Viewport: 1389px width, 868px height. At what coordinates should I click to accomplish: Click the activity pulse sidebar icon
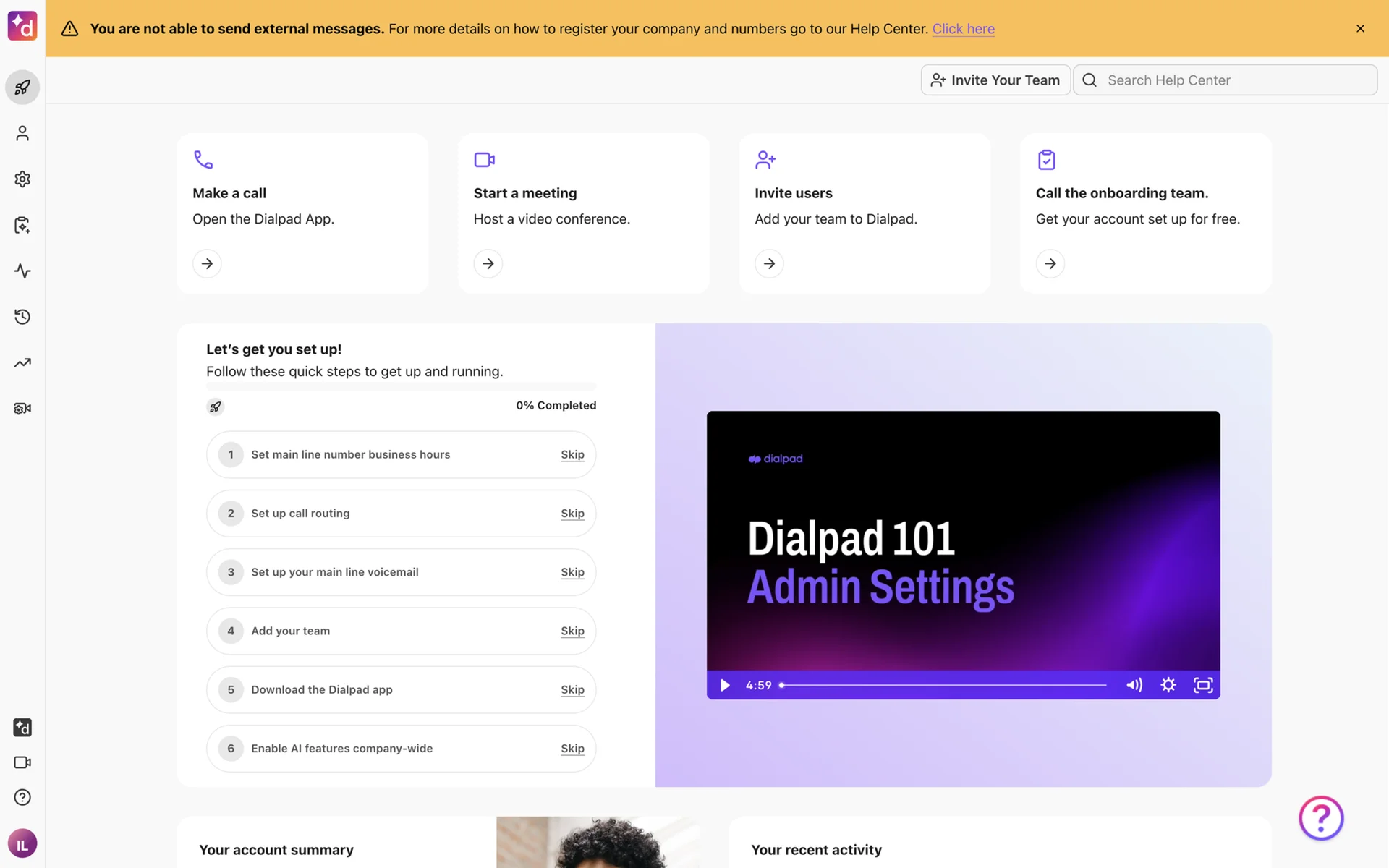point(22,271)
